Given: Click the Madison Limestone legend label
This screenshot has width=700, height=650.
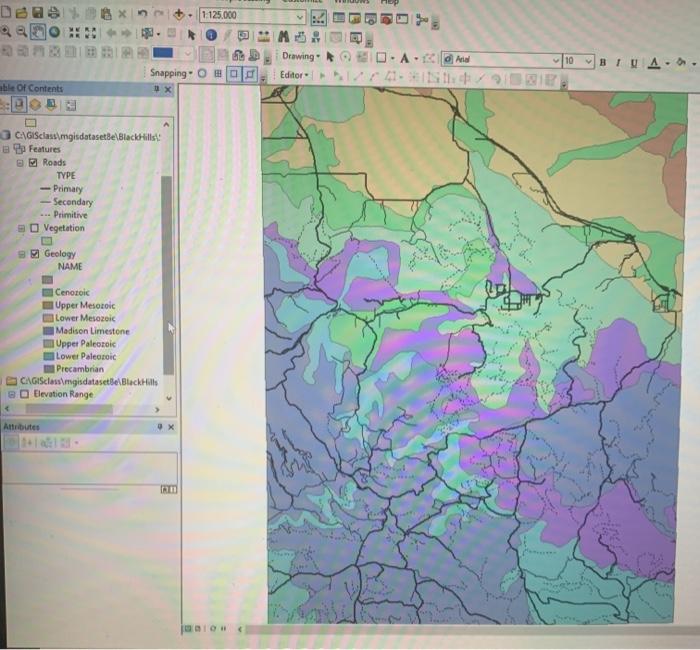Looking at the screenshot, I should (92, 331).
